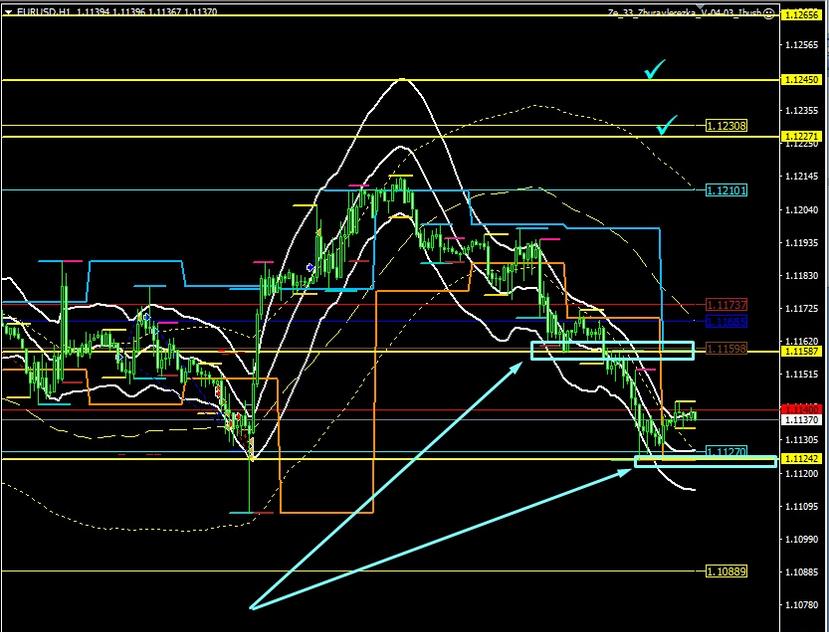This screenshot has width=829, height=632.
Task: Click the Ze_33_Zhuravlerezka expert advisor name
Action: pyautogui.click(x=685, y=12)
